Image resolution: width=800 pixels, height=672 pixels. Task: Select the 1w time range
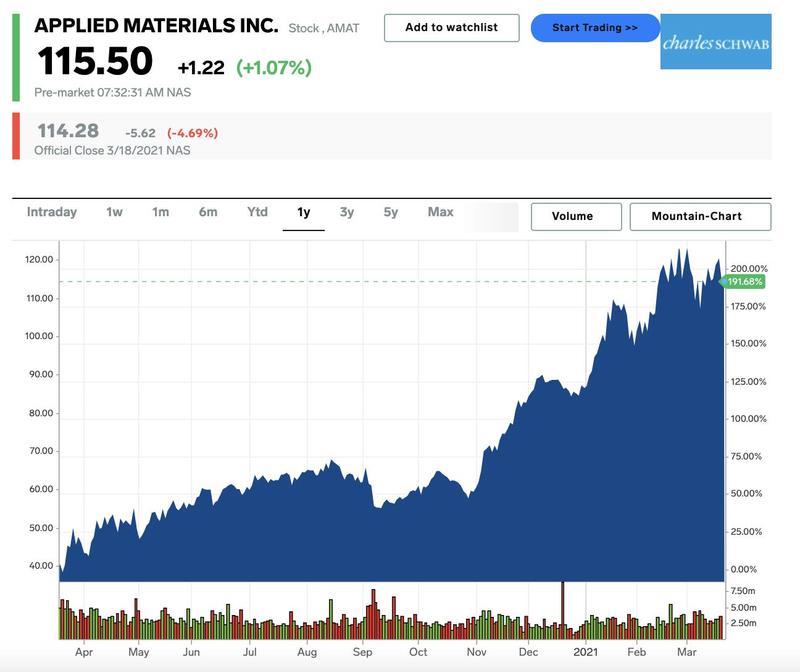point(114,212)
